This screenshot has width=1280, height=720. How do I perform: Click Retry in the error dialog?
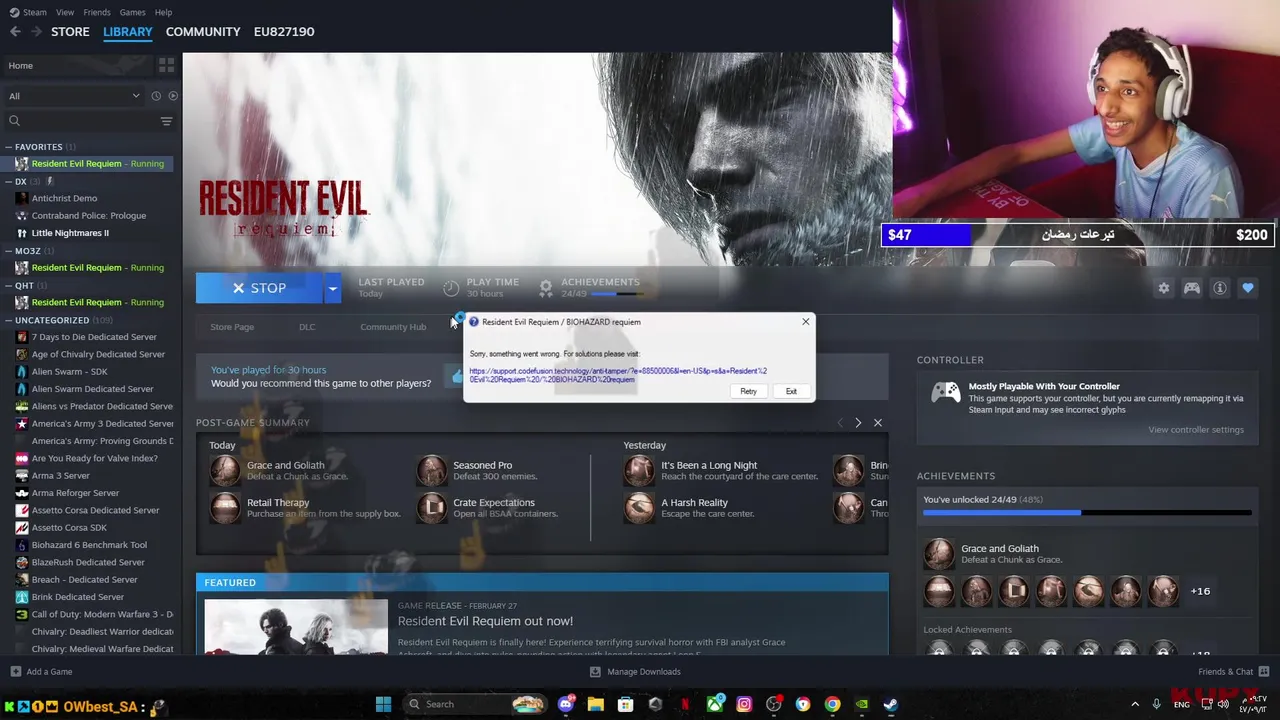[x=748, y=391]
